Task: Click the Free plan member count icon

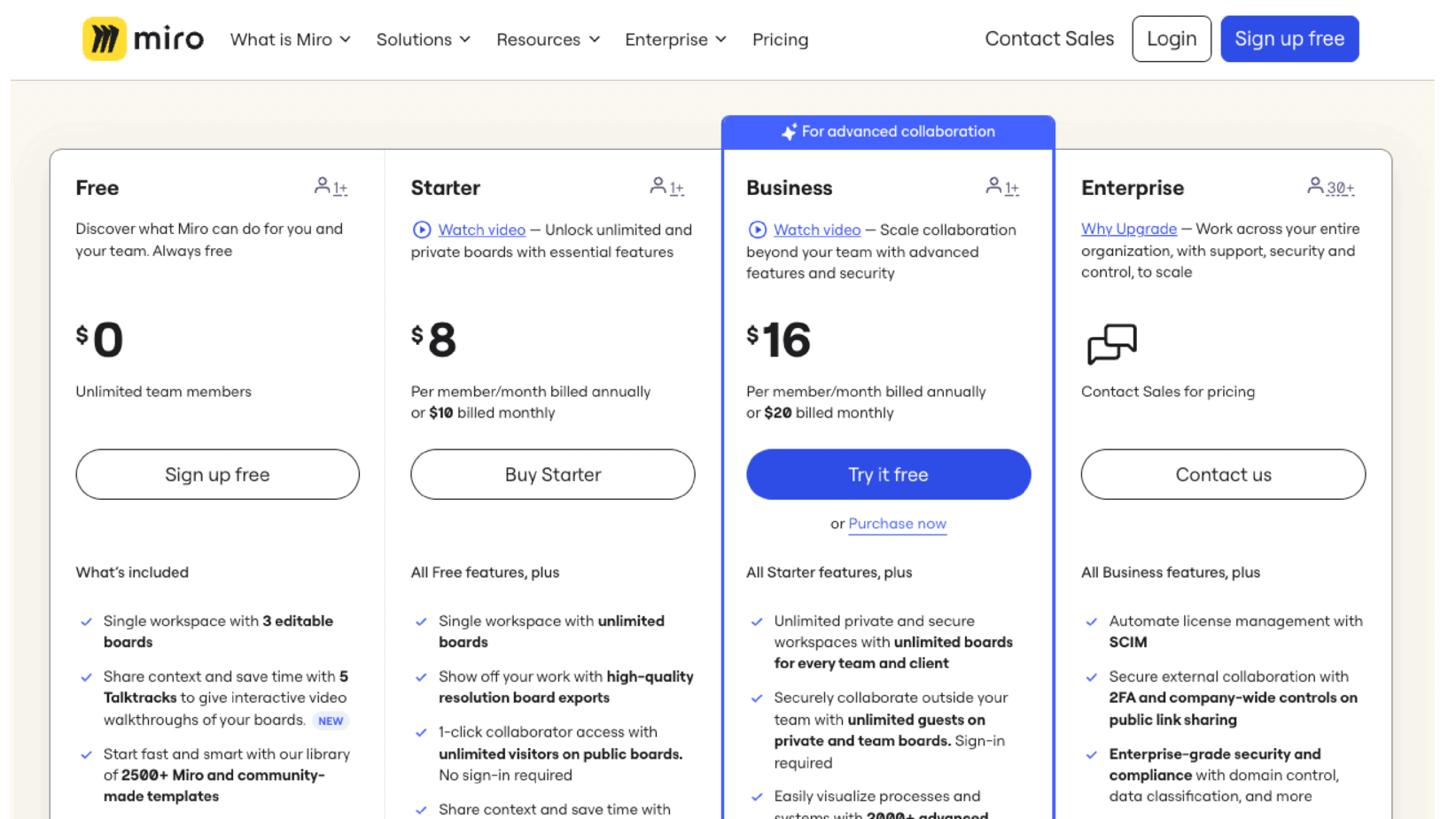Action: [x=331, y=187]
